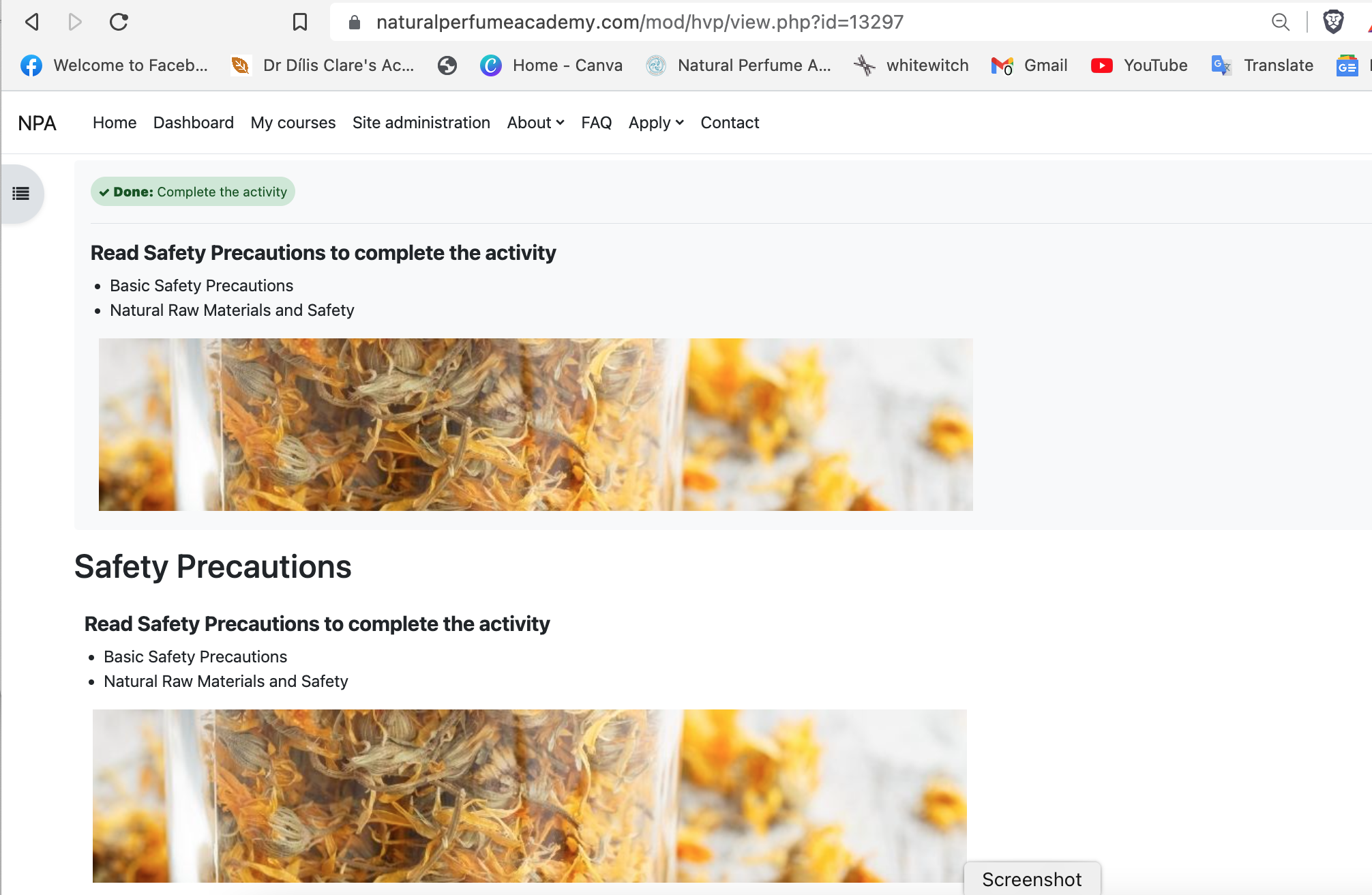Open the Google News bookmark icon
Viewport: 1372px width, 895px height.
(x=1347, y=65)
